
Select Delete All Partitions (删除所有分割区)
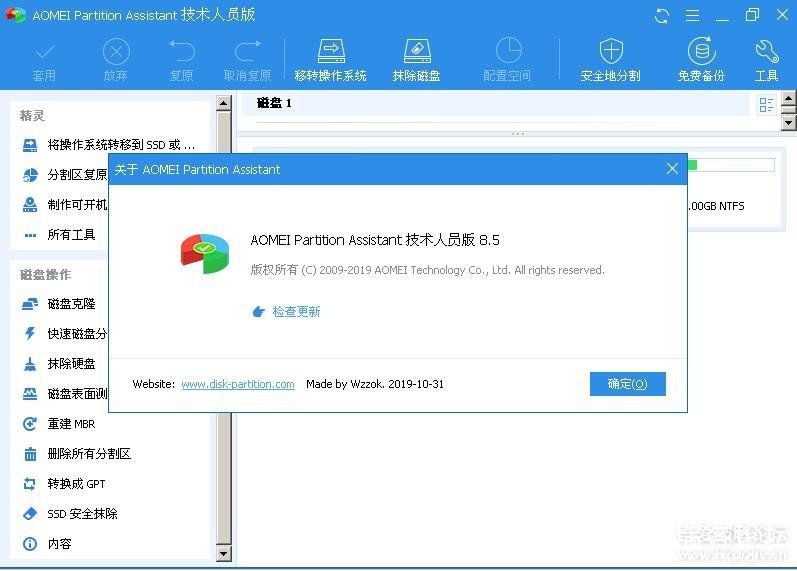pos(89,454)
